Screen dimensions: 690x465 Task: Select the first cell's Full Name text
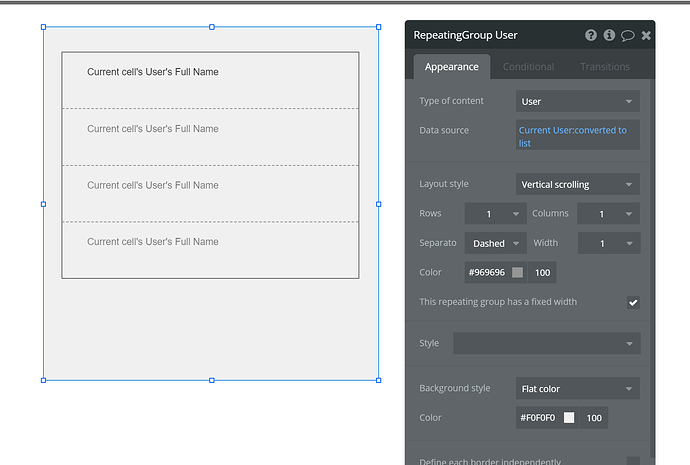153,72
